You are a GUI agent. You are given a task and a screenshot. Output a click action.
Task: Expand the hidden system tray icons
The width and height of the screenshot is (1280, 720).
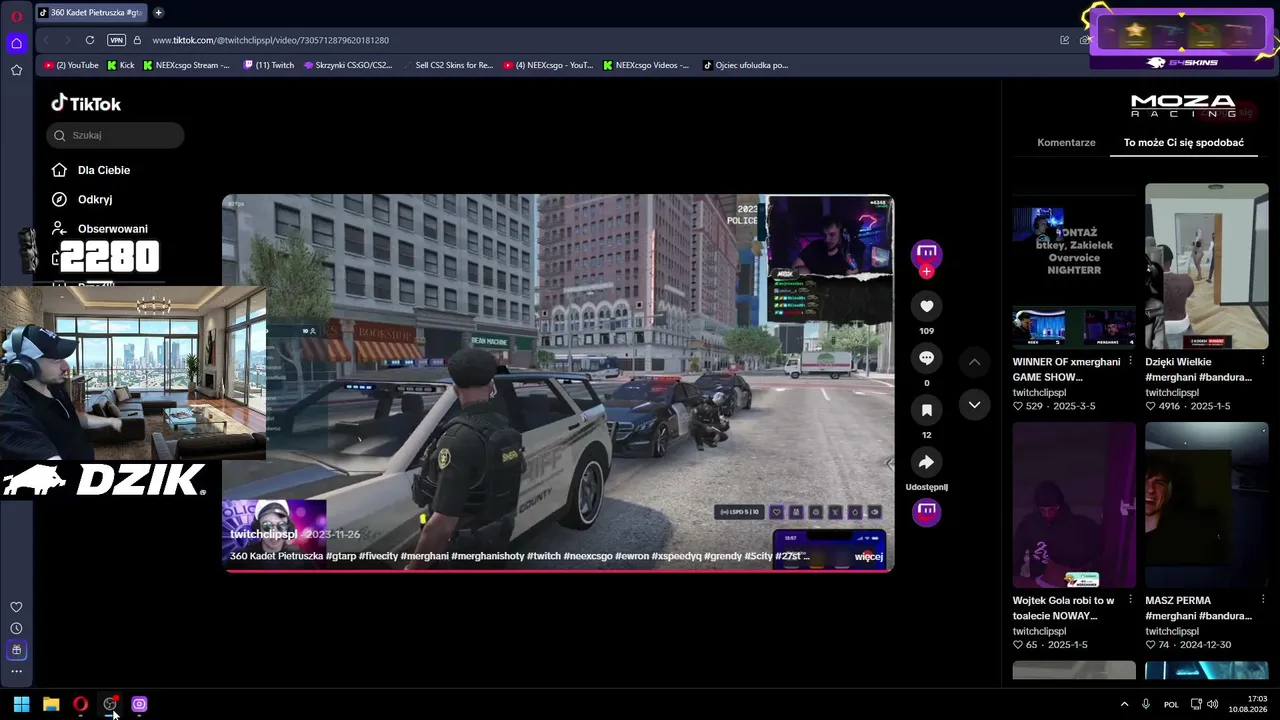(1124, 704)
